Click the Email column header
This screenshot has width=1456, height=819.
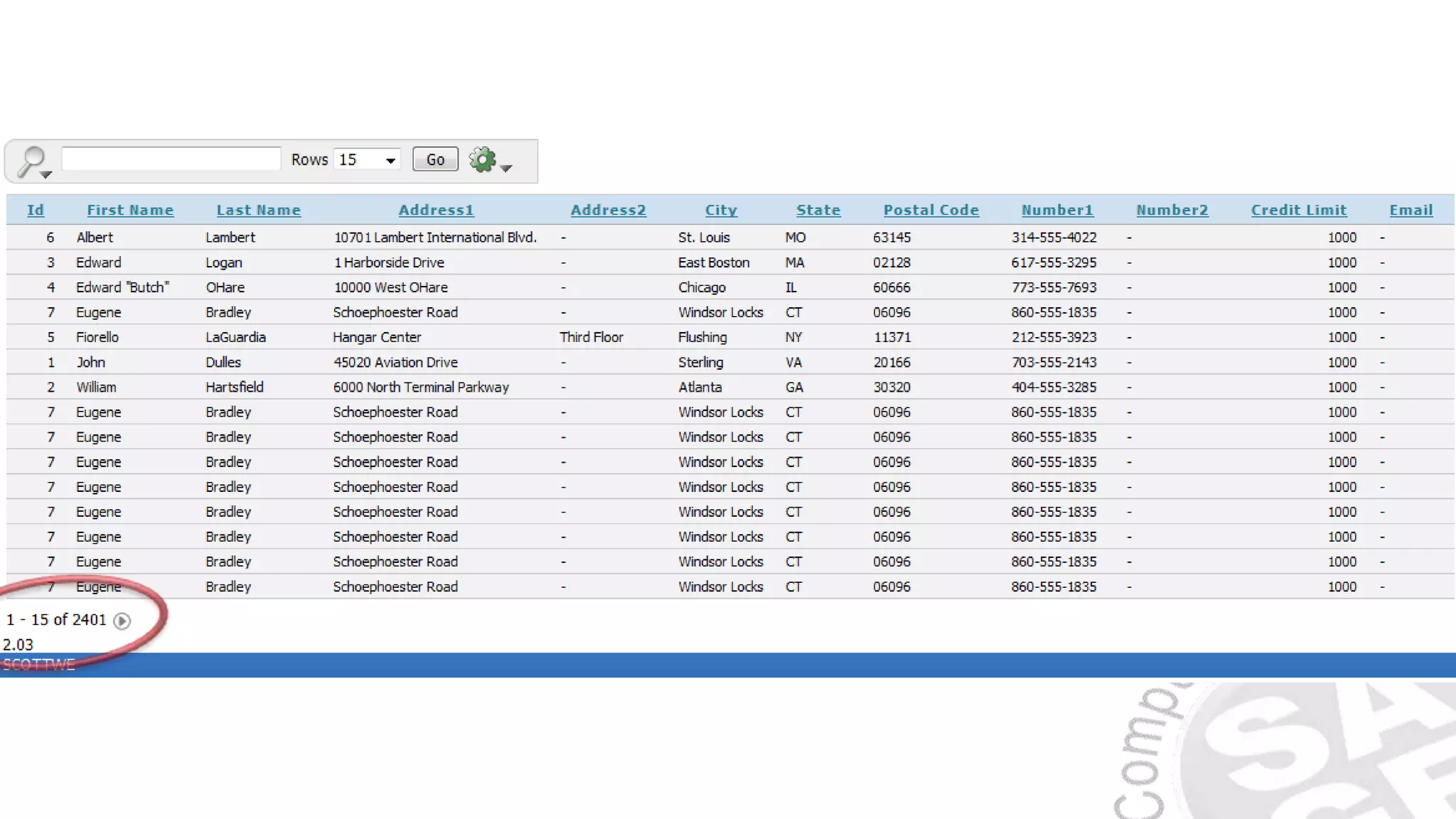[x=1411, y=210]
